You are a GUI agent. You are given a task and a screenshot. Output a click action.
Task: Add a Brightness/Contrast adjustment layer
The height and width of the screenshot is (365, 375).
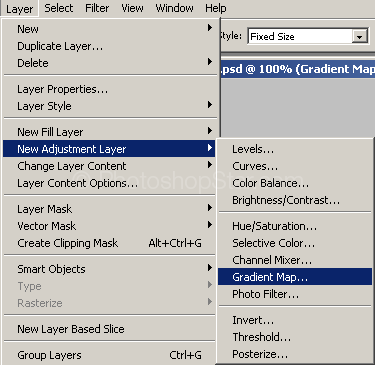point(295,200)
